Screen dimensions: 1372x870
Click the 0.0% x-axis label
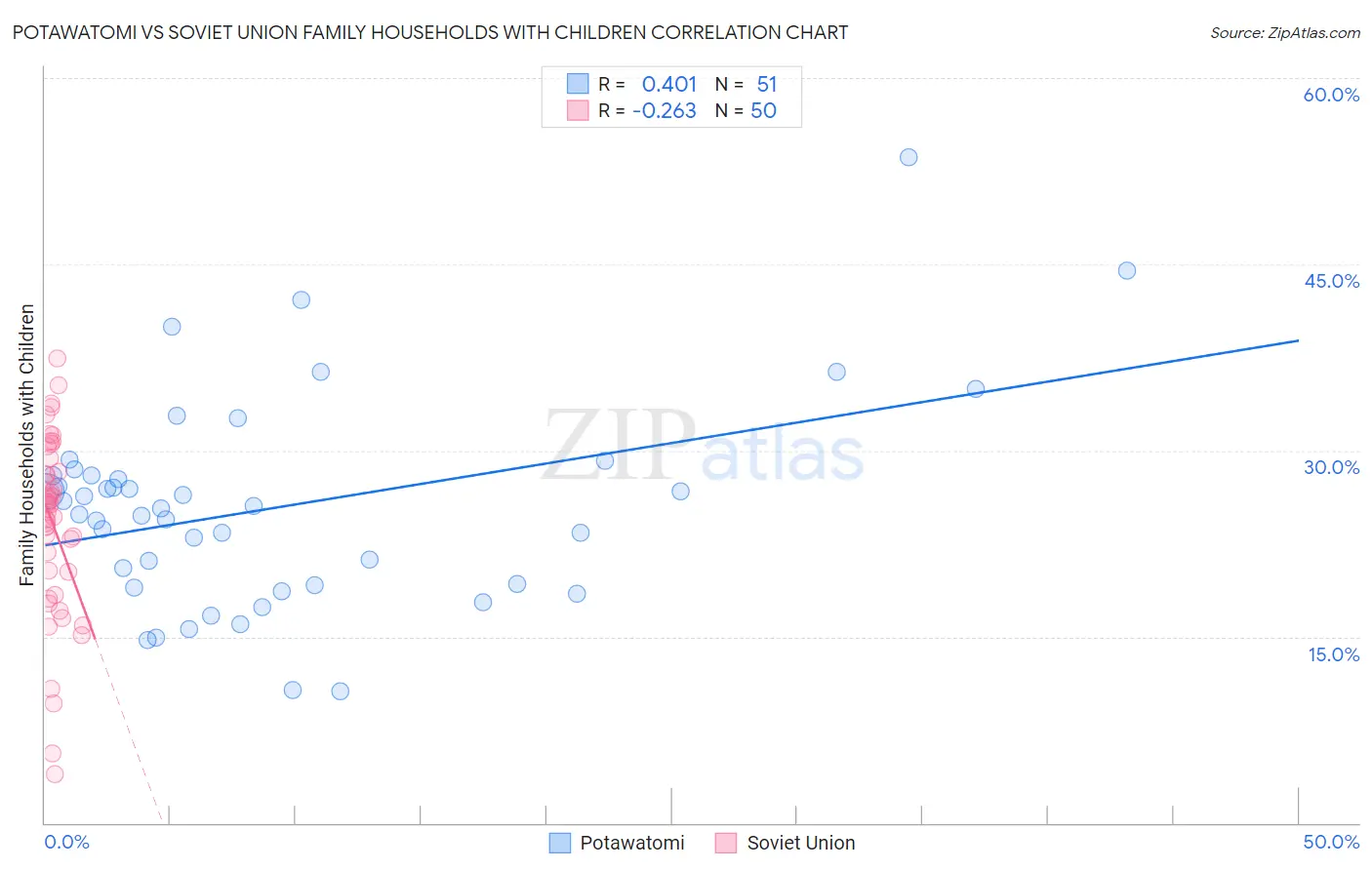pyautogui.click(x=66, y=842)
